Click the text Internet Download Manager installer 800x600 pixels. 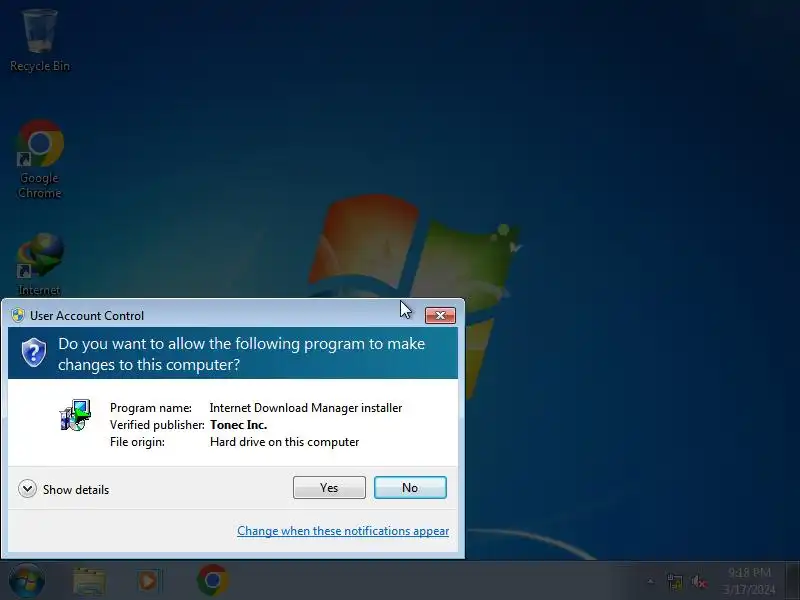[x=306, y=408]
